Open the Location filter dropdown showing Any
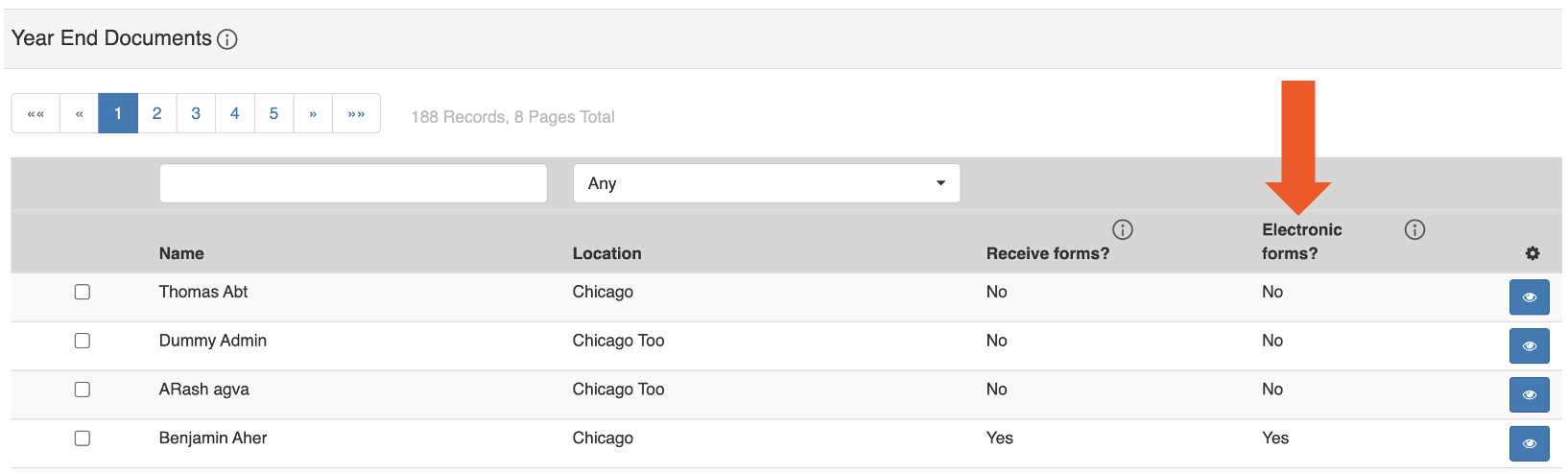Image resolution: width=1568 pixels, height=474 pixels. 766,183
